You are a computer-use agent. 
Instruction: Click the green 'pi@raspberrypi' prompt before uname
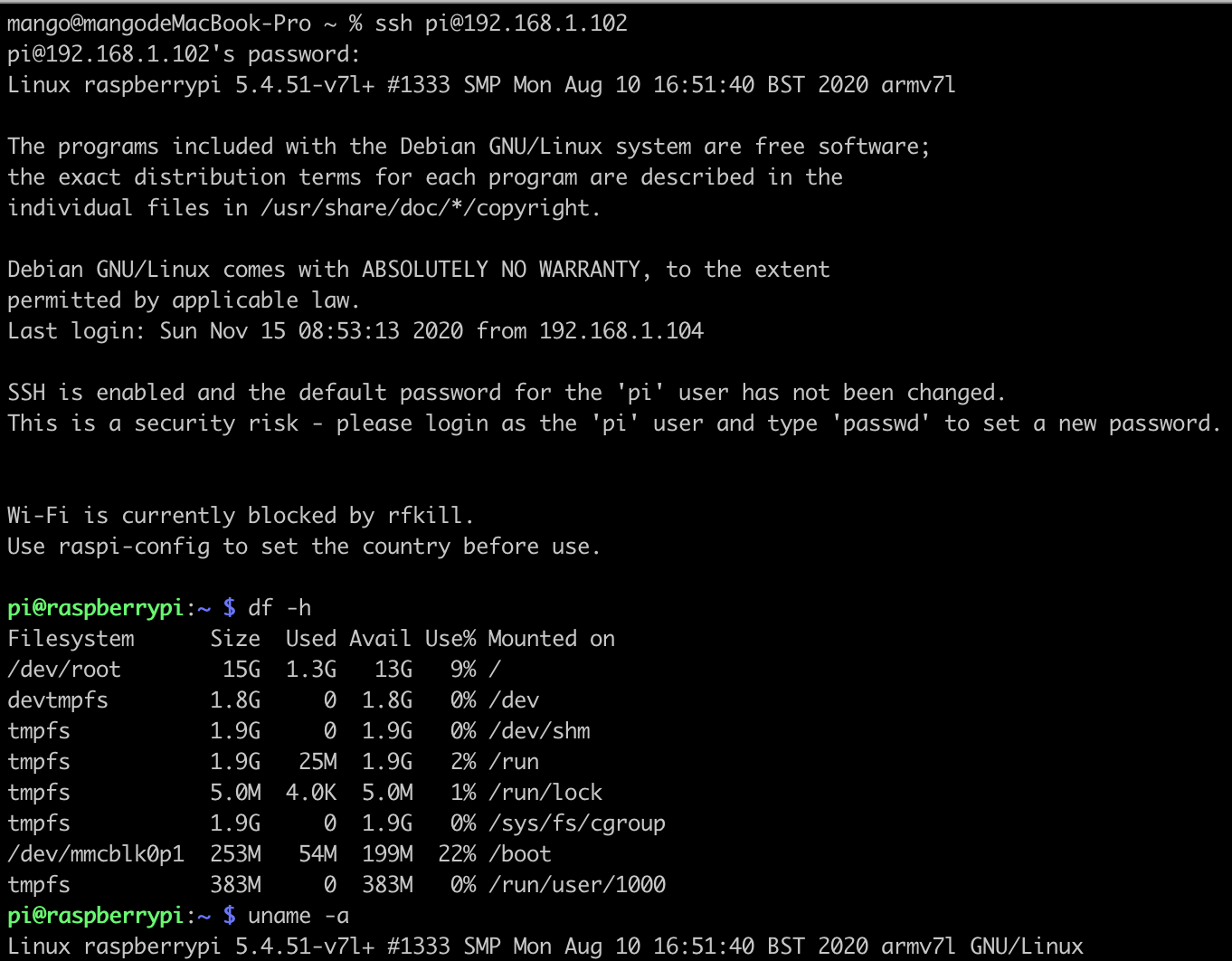(96, 916)
